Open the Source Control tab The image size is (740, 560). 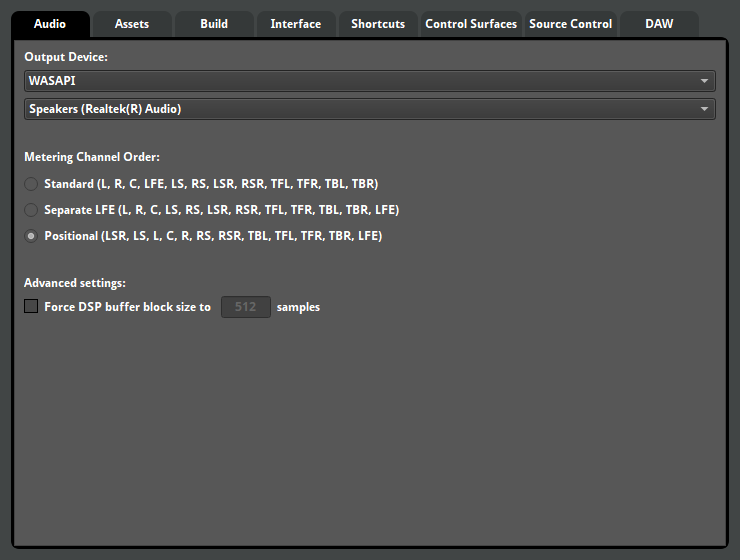pyautogui.click(x=570, y=24)
